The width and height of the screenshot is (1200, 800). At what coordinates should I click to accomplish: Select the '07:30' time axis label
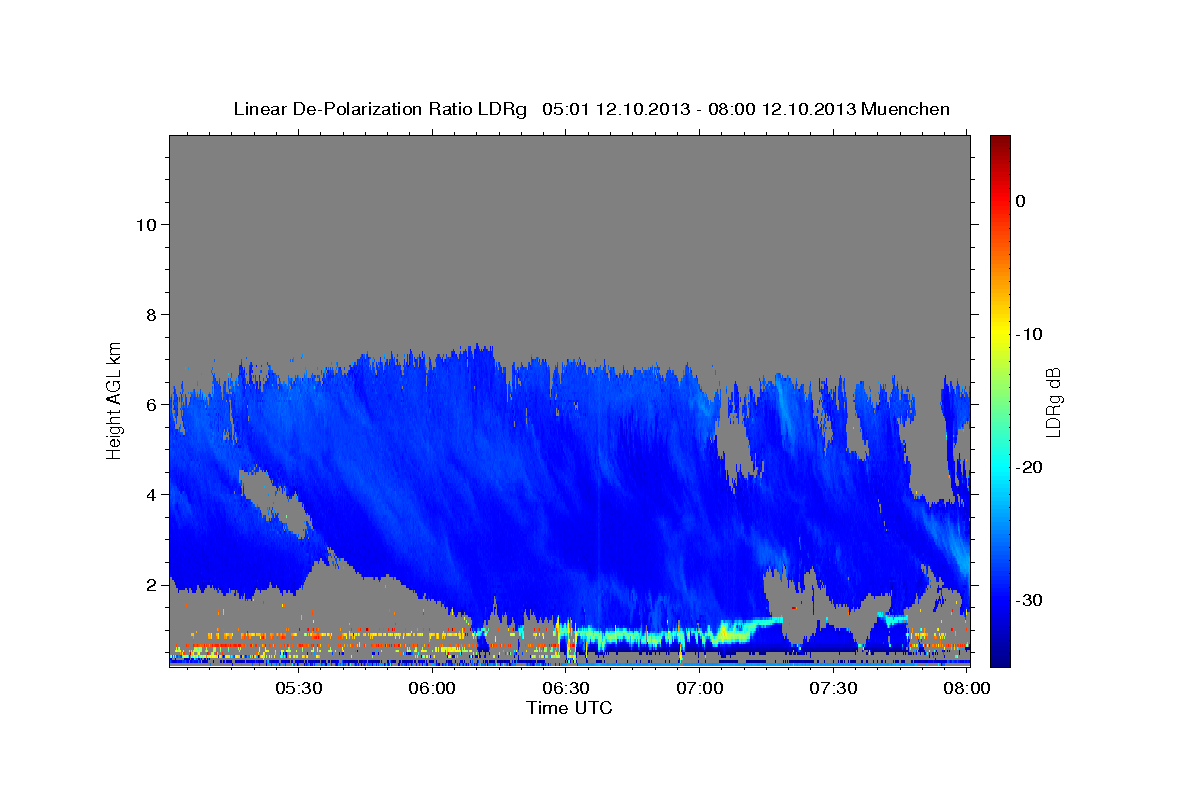[834, 688]
